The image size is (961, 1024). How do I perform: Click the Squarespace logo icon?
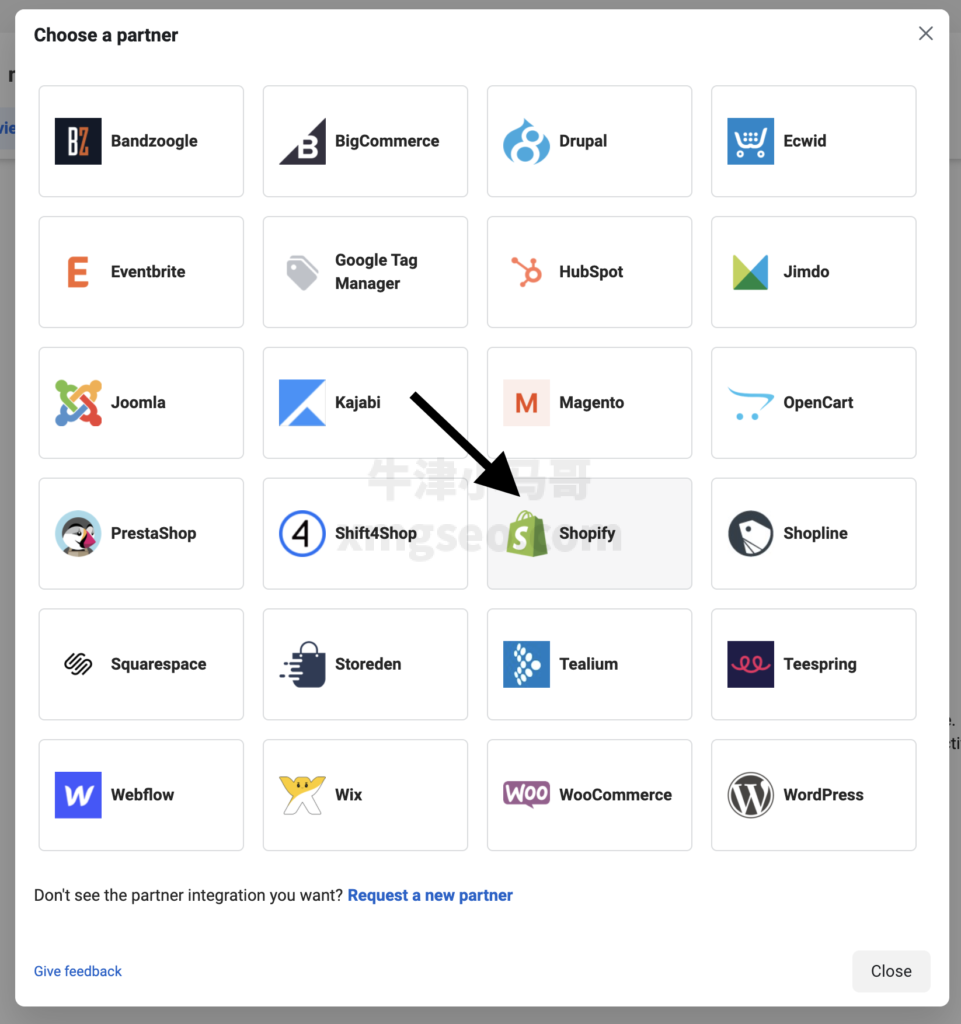[78, 664]
